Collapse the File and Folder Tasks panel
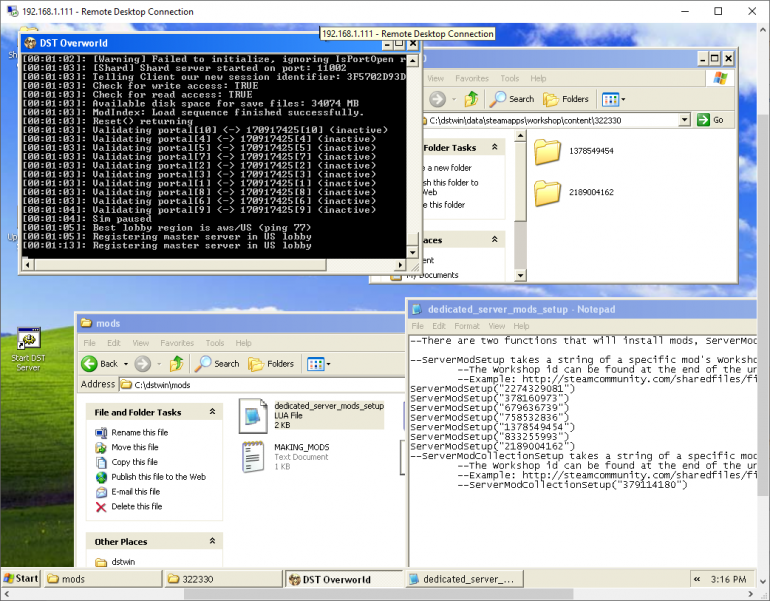Viewport: 770px width, 601px height. pos(212,412)
